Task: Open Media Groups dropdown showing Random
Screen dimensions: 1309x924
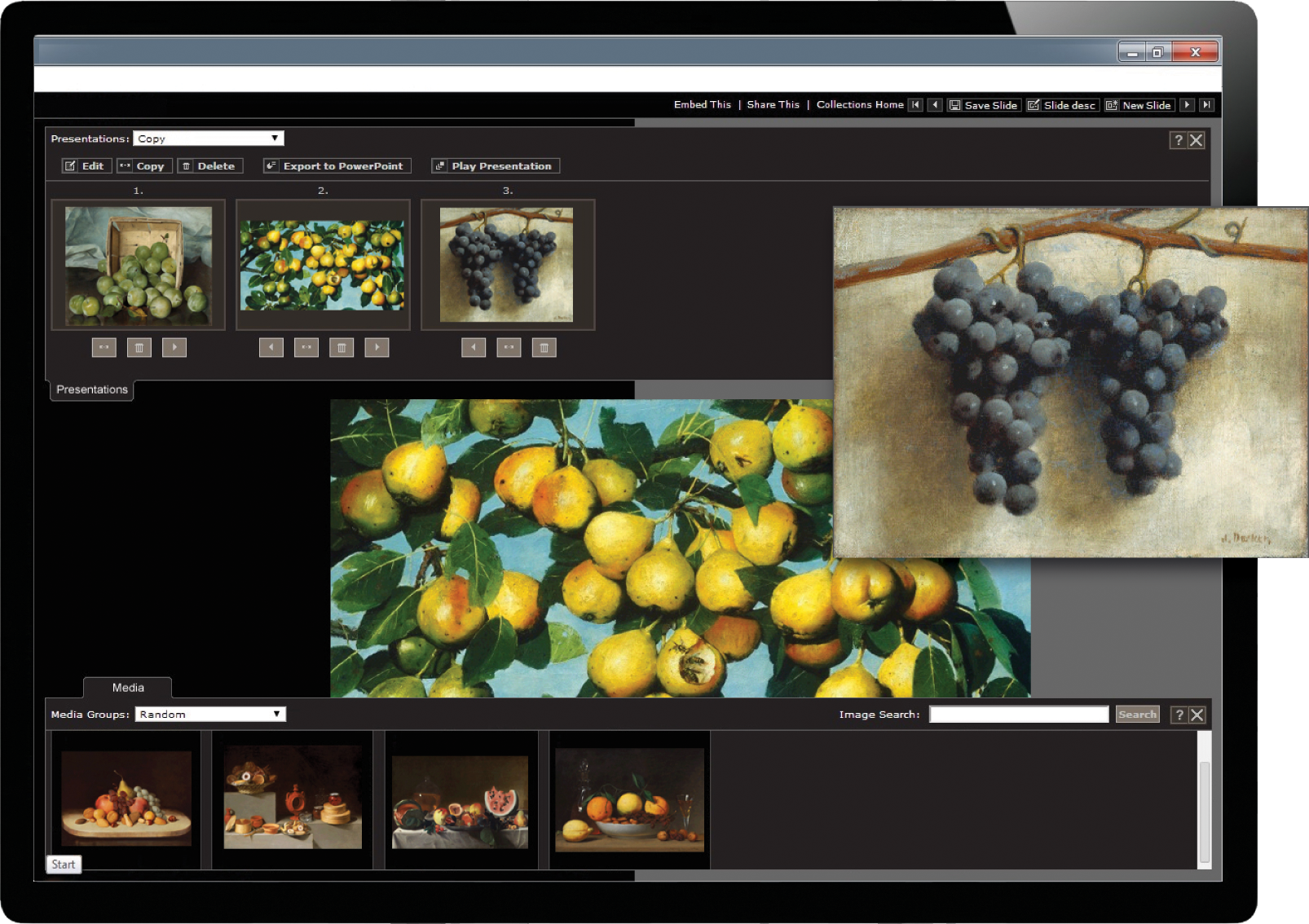Action: [210, 715]
